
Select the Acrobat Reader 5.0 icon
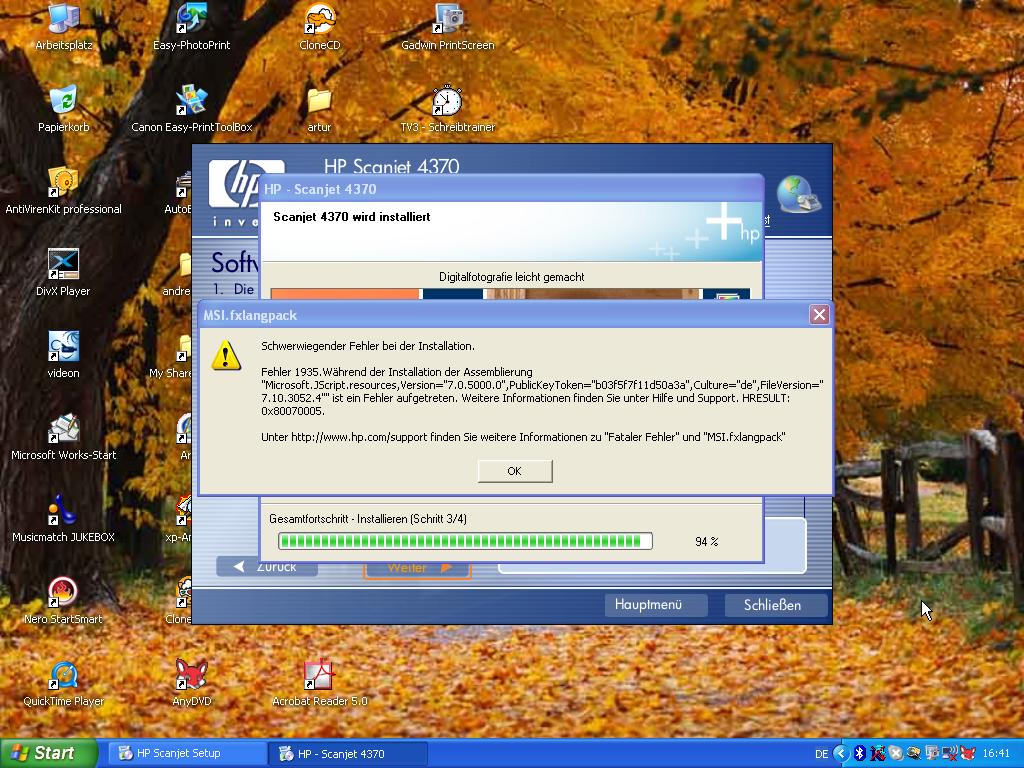319,684
